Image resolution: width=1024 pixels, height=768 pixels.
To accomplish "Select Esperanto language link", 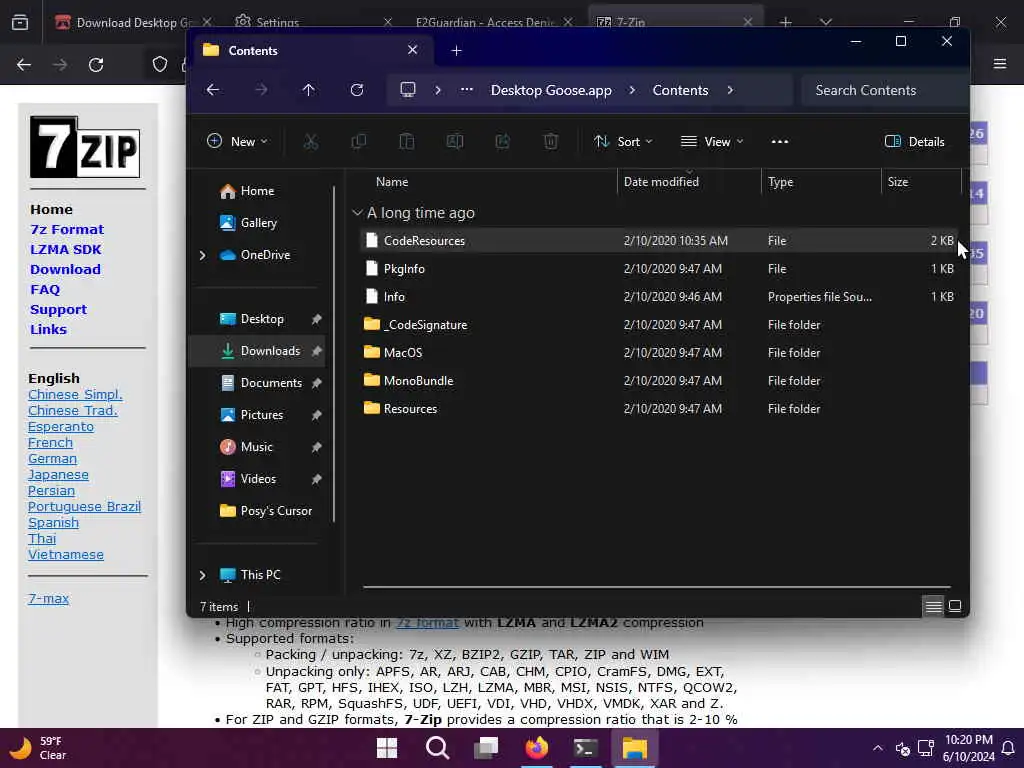I will point(61,427).
